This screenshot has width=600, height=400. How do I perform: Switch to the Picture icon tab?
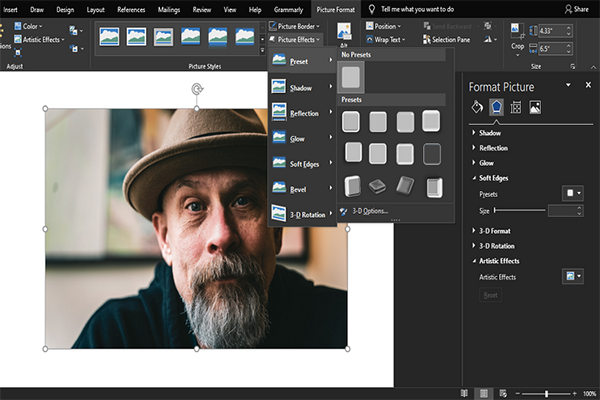click(x=535, y=107)
